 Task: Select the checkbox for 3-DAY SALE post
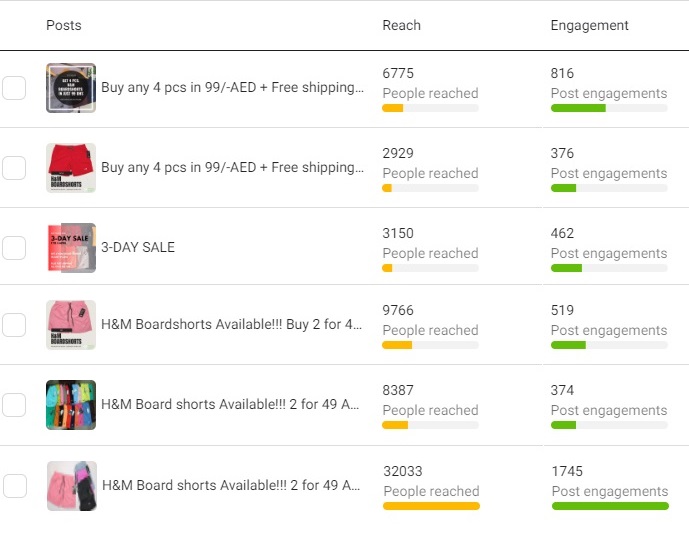click(14, 248)
